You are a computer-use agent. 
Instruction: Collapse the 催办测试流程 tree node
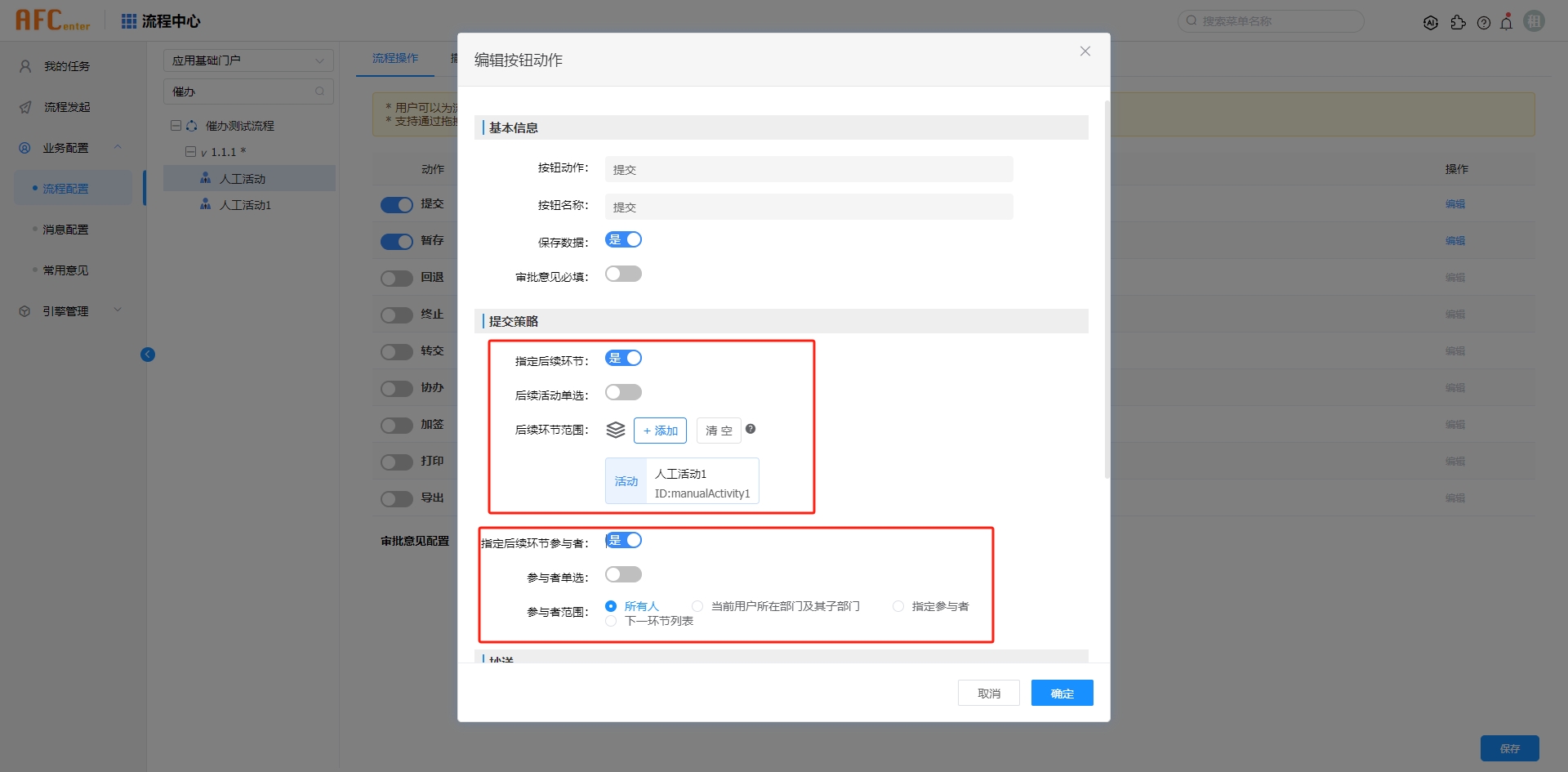(x=176, y=126)
